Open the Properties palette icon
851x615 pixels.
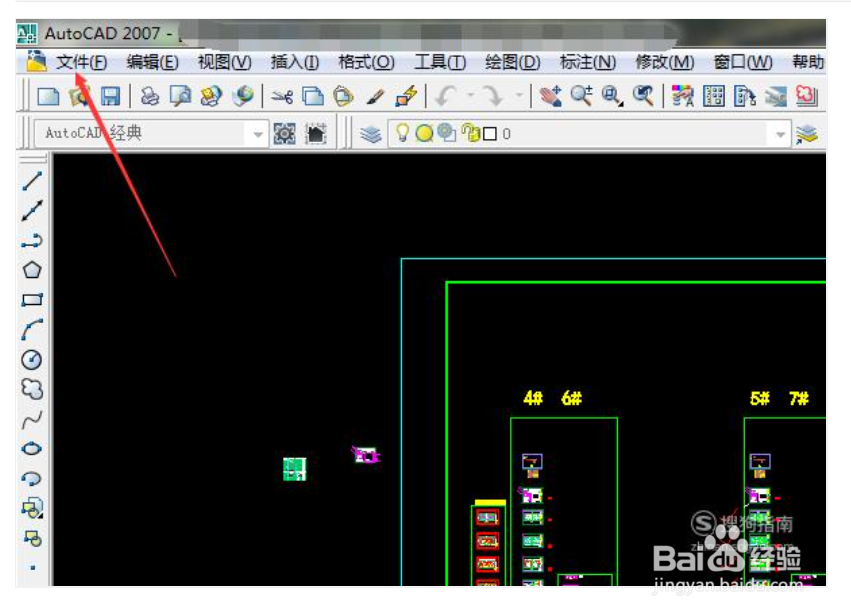coord(683,96)
